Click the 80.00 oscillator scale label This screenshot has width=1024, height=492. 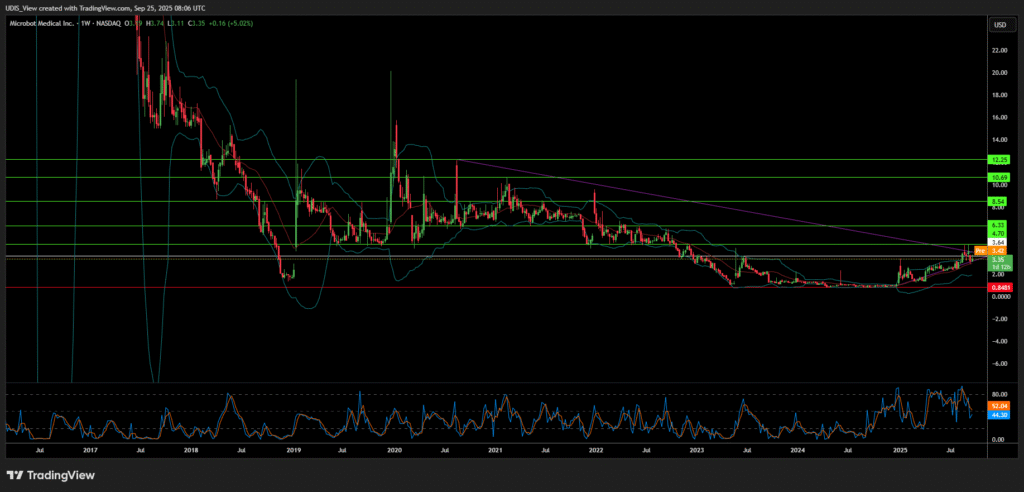(998, 394)
